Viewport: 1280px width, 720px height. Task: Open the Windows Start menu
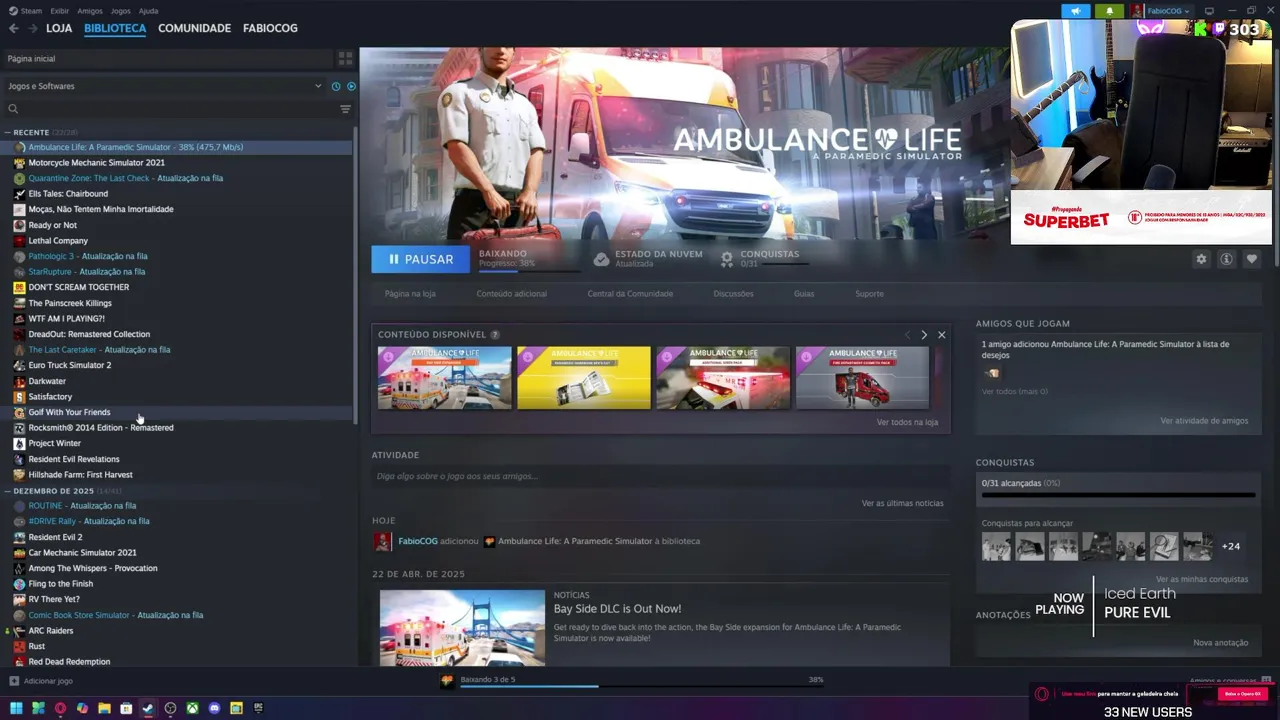click(x=16, y=708)
